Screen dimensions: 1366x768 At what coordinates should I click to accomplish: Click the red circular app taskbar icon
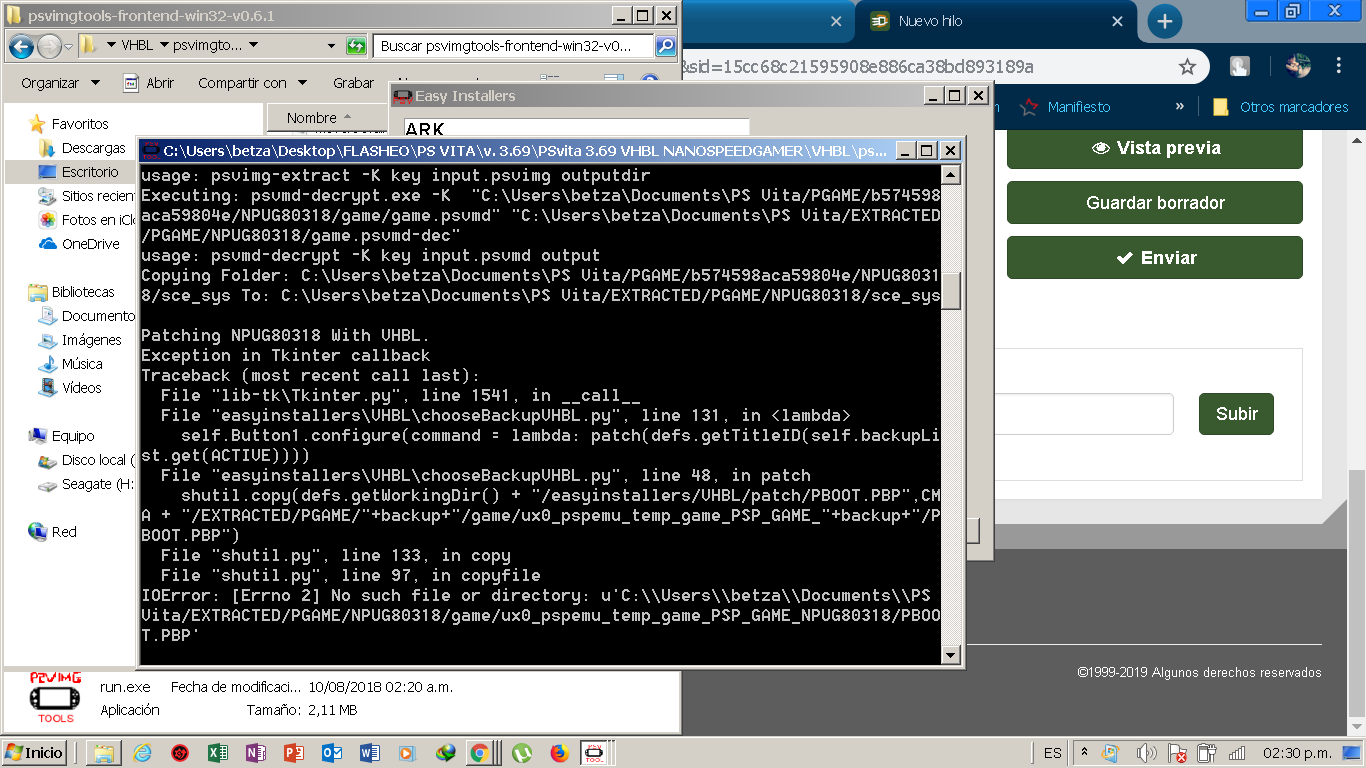[x=180, y=753]
